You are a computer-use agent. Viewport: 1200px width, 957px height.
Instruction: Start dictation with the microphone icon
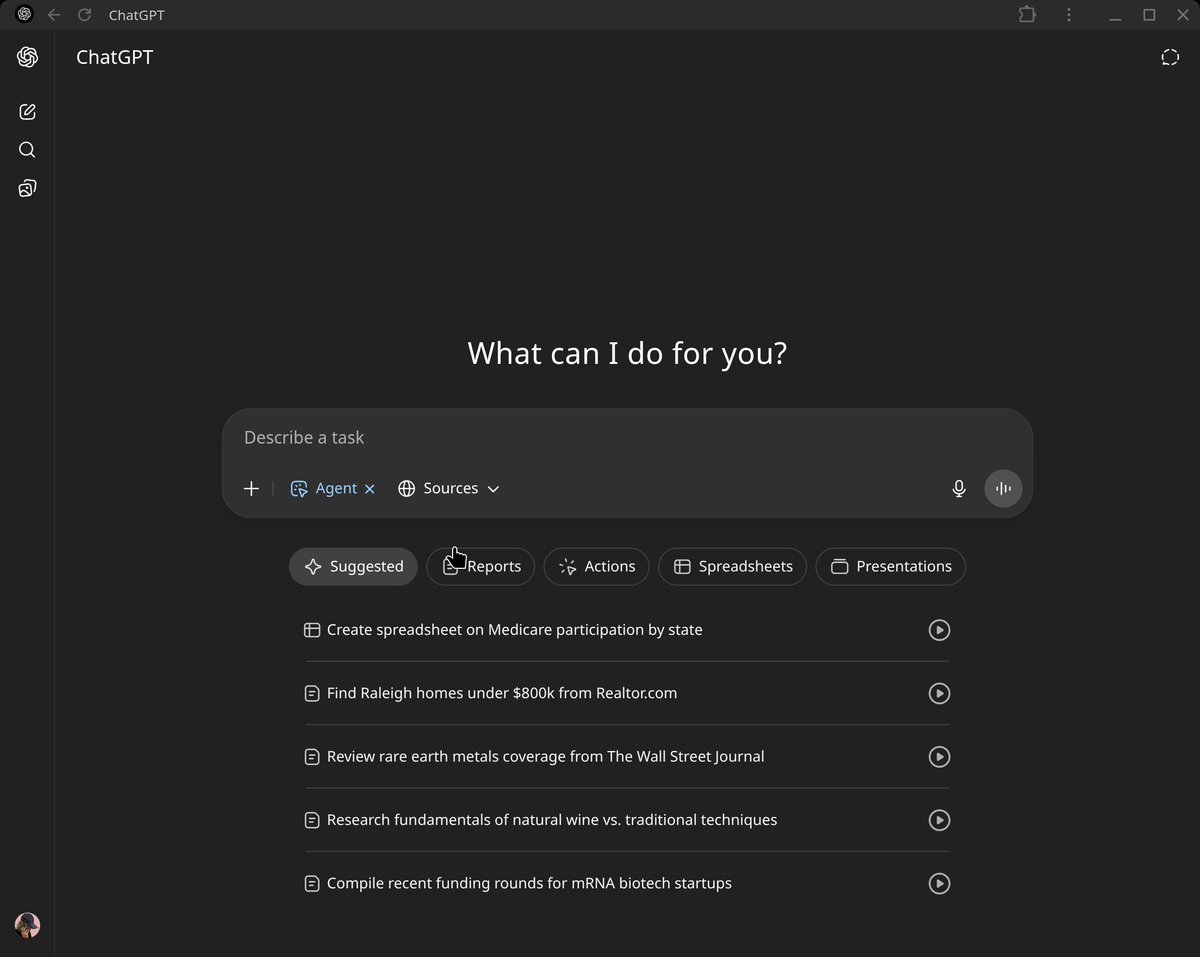(x=959, y=488)
